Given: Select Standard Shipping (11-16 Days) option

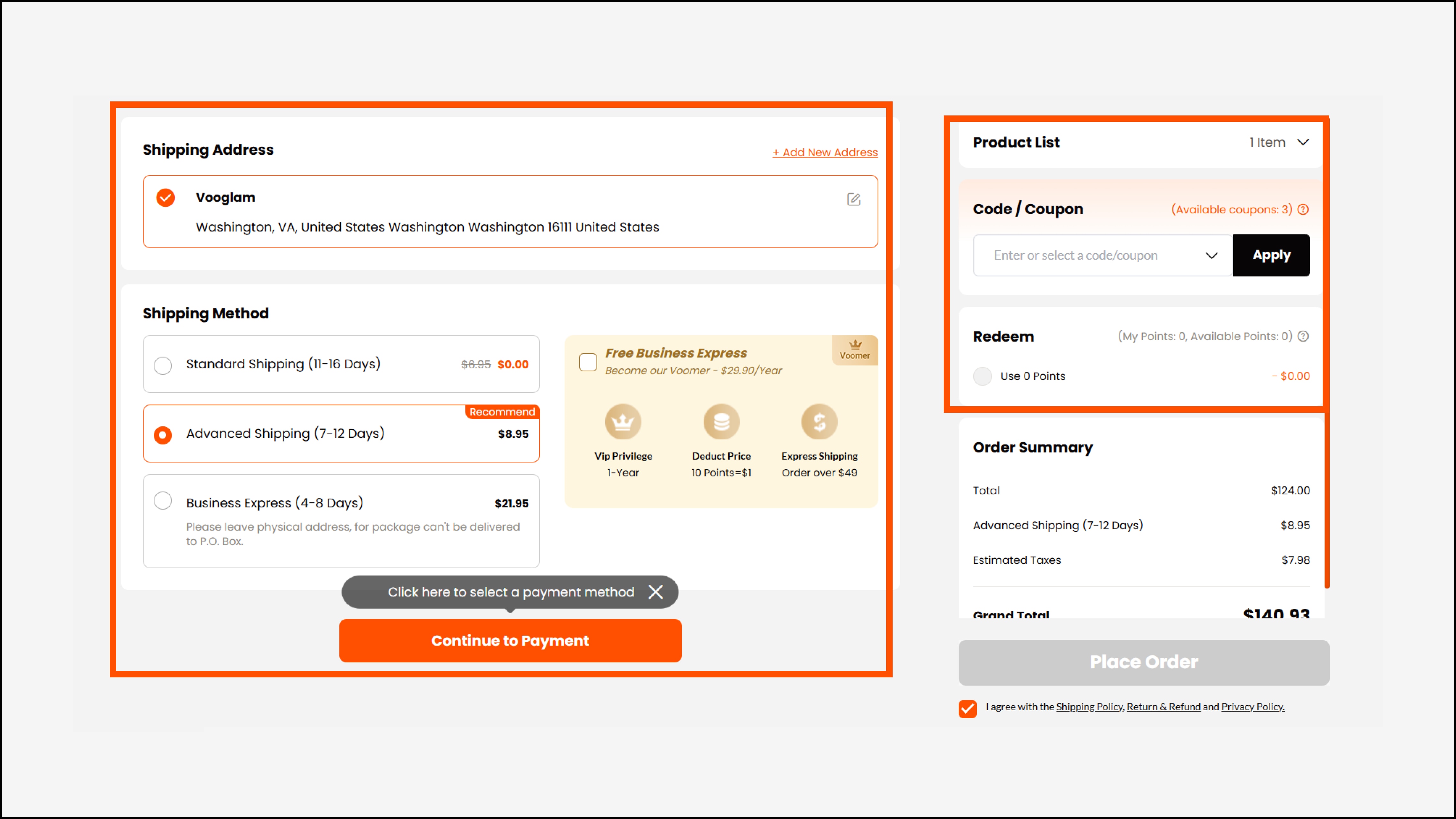Looking at the screenshot, I should click(x=163, y=365).
